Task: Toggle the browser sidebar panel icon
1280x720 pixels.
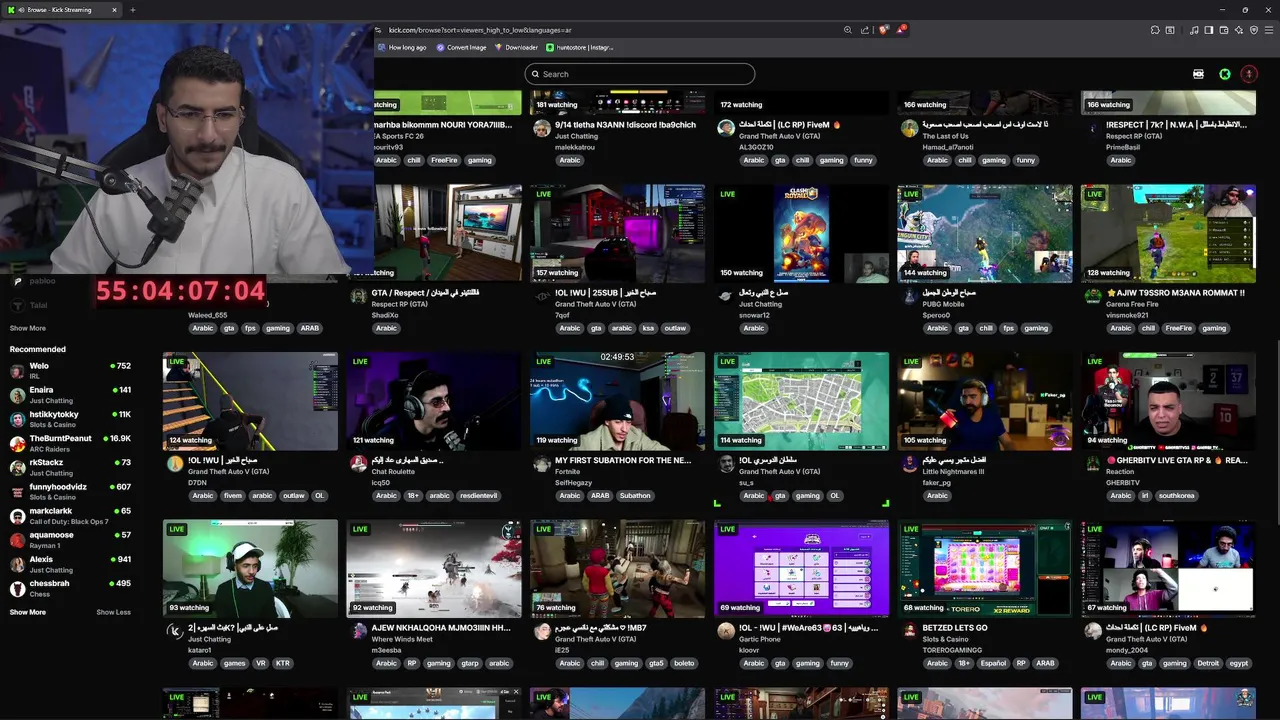Action: click(x=1209, y=30)
